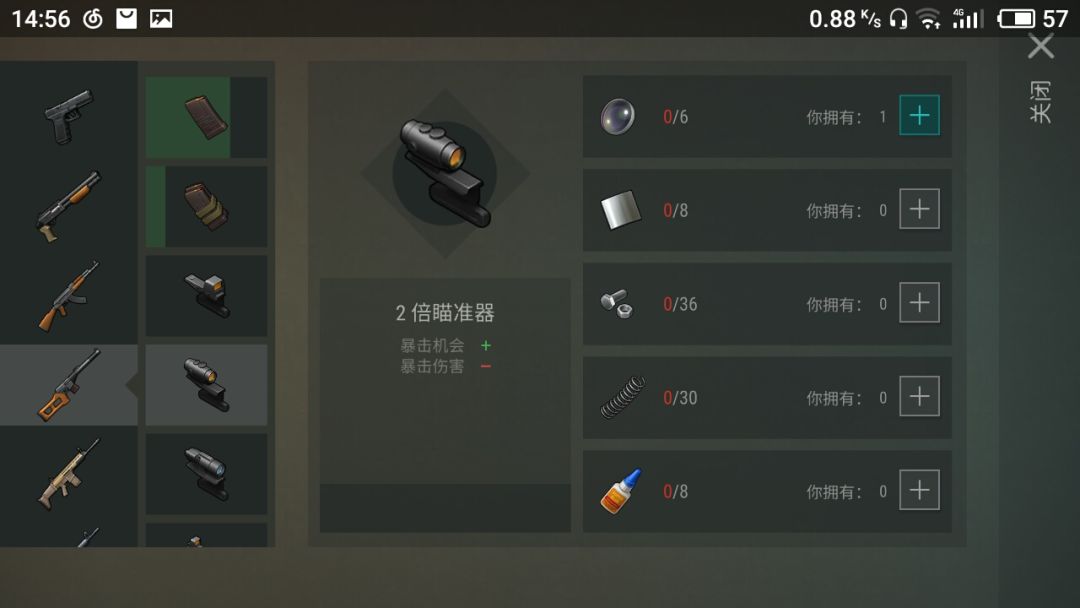Add bolts material 0/36 plus button
Screen dimensions: 1080x608
pos(920,302)
